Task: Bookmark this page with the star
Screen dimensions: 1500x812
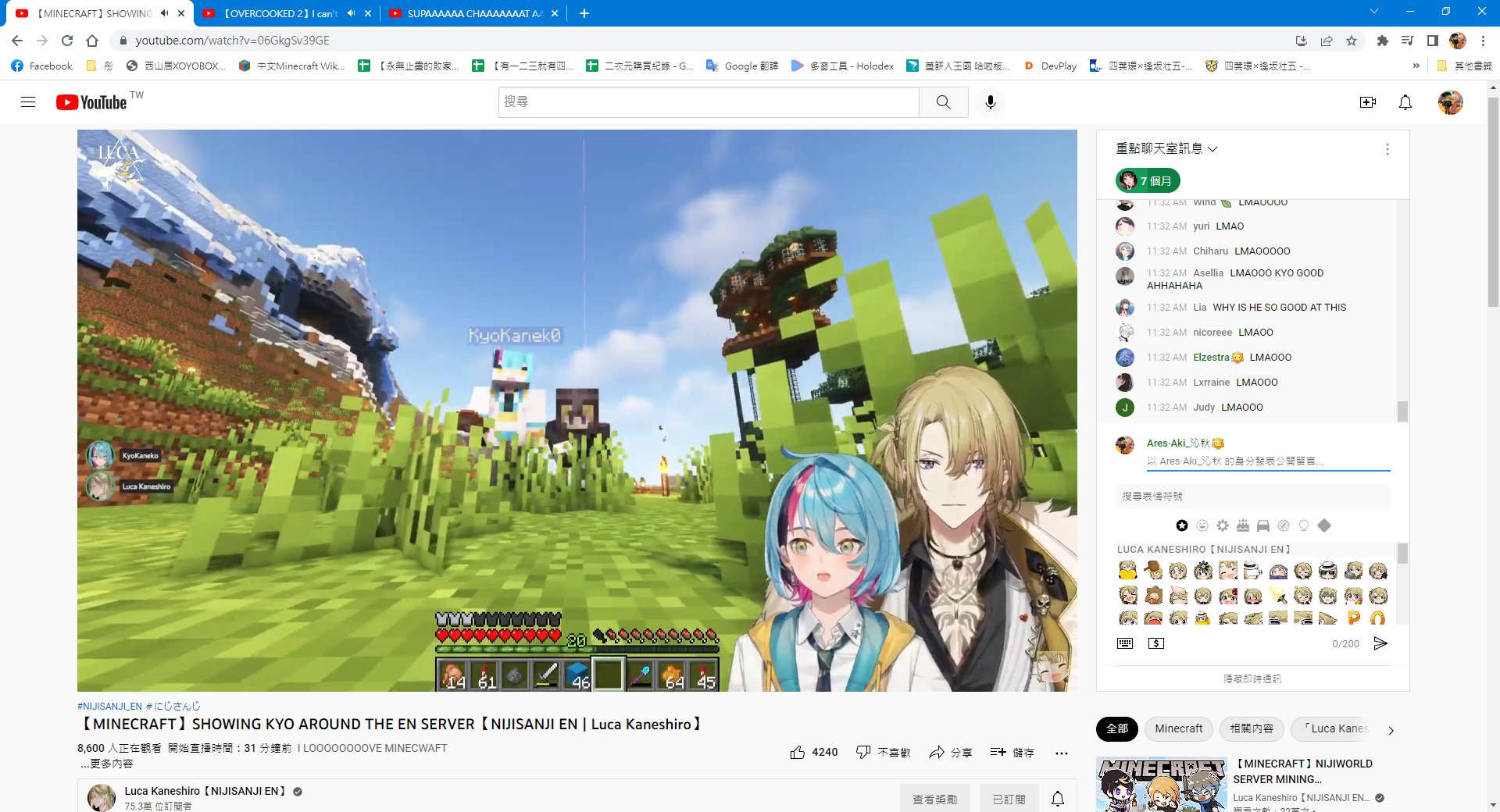Action: [1352, 41]
